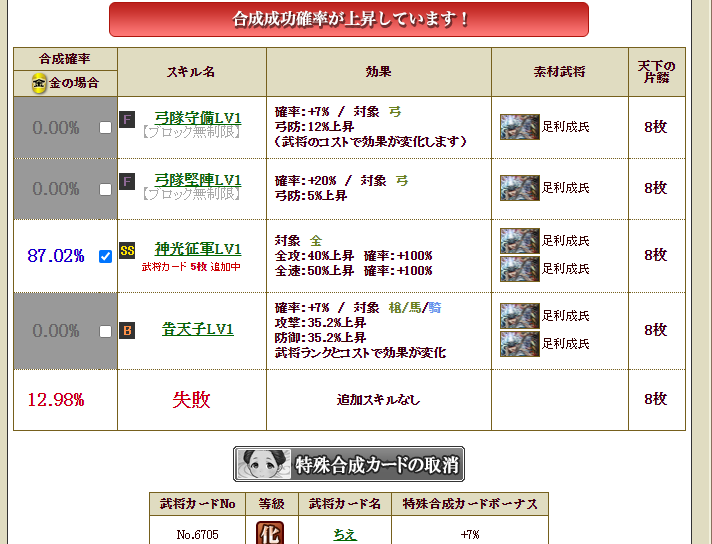Viewport: 712px width, 544px height.
Task: Click 足利成氏 thumbnail in 弓隊堅陣LV1 row
Action: [x=519, y=188]
